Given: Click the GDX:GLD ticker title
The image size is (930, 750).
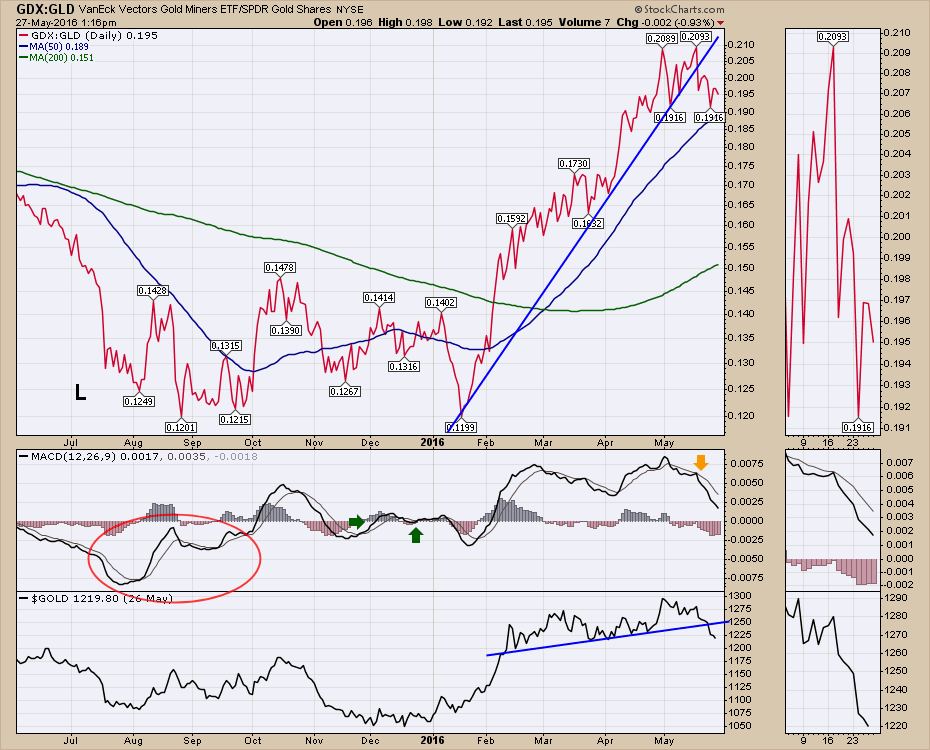Looking at the screenshot, I should 45,9.
